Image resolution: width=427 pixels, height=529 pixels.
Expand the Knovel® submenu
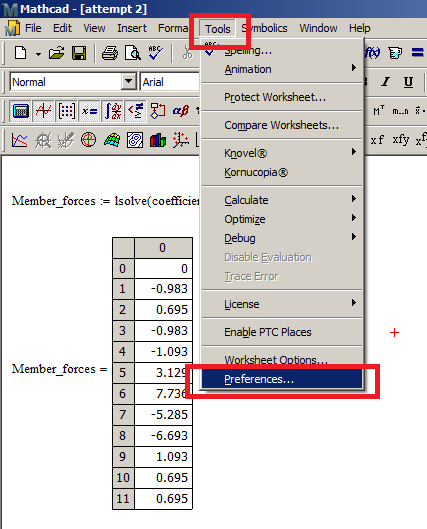click(282, 153)
